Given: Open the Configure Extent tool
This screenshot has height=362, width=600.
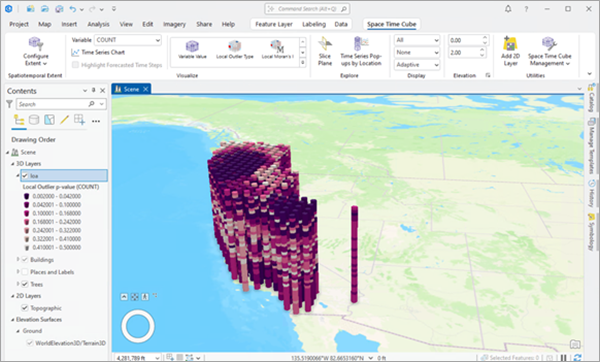Looking at the screenshot, I should pos(35,52).
